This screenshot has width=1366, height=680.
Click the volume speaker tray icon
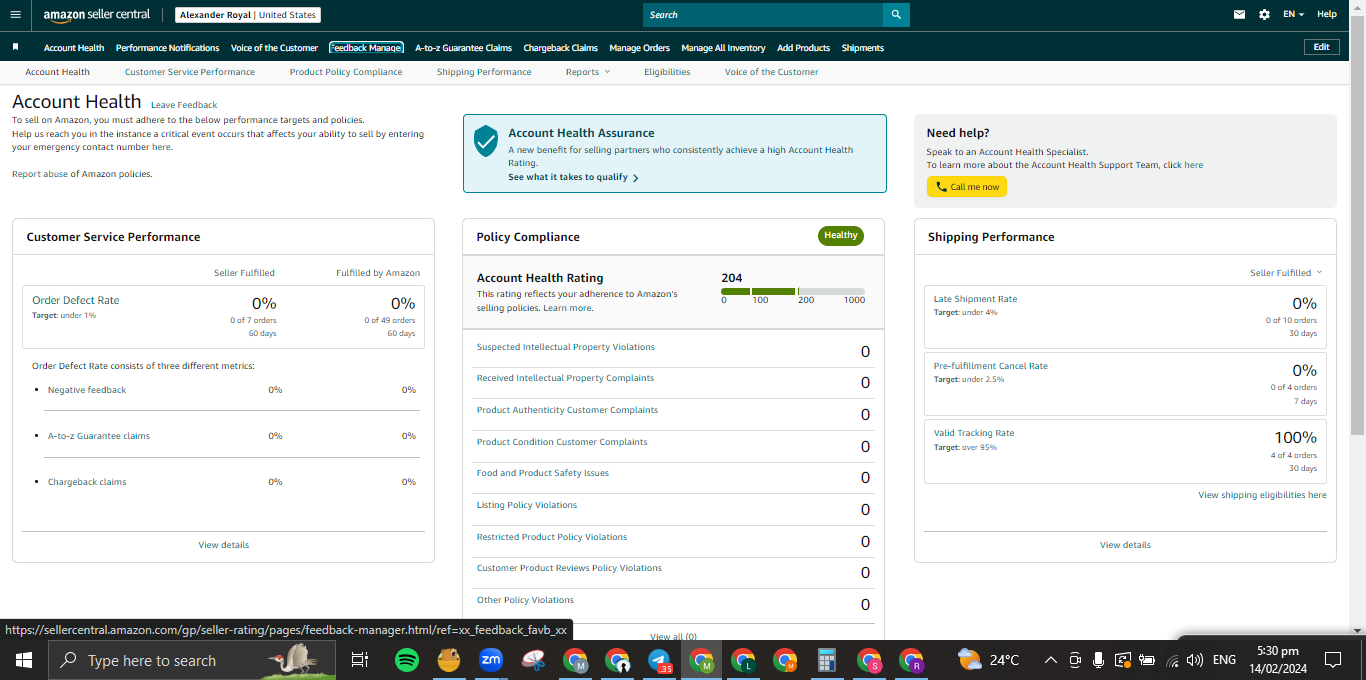coord(1194,660)
